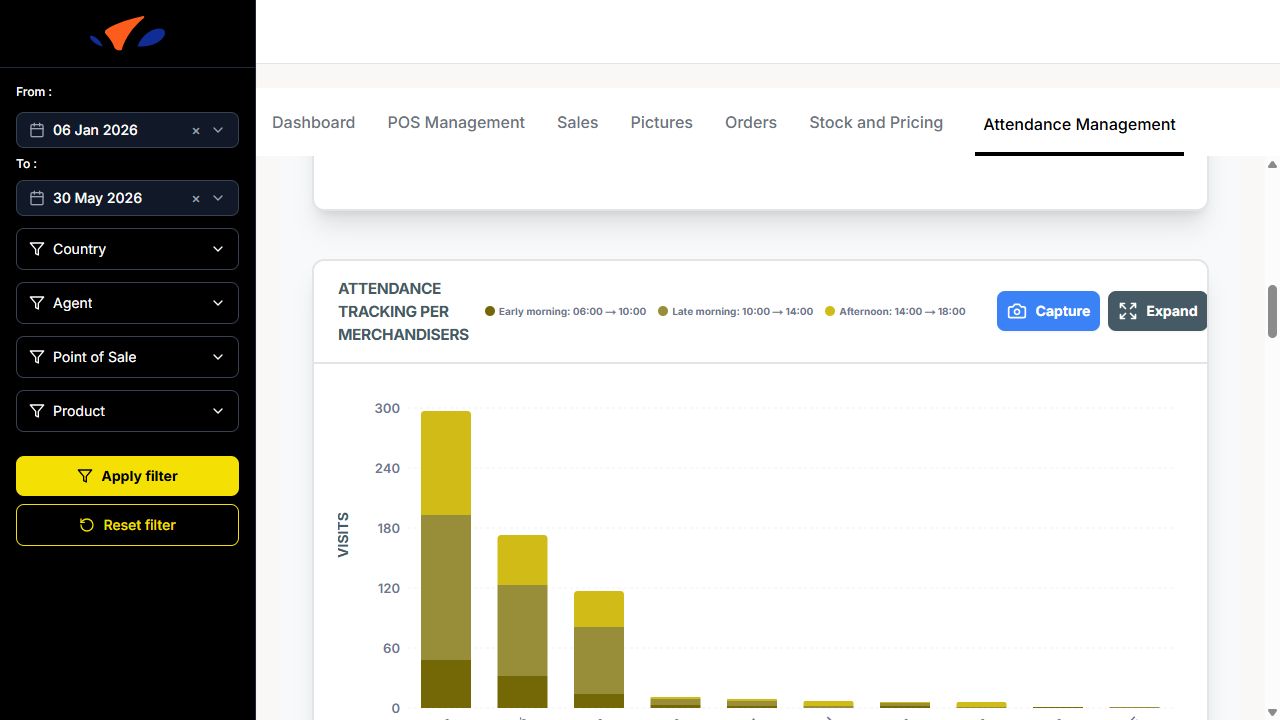The width and height of the screenshot is (1280, 720).
Task: Capture the attendance tracking chart
Action: [1048, 311]
